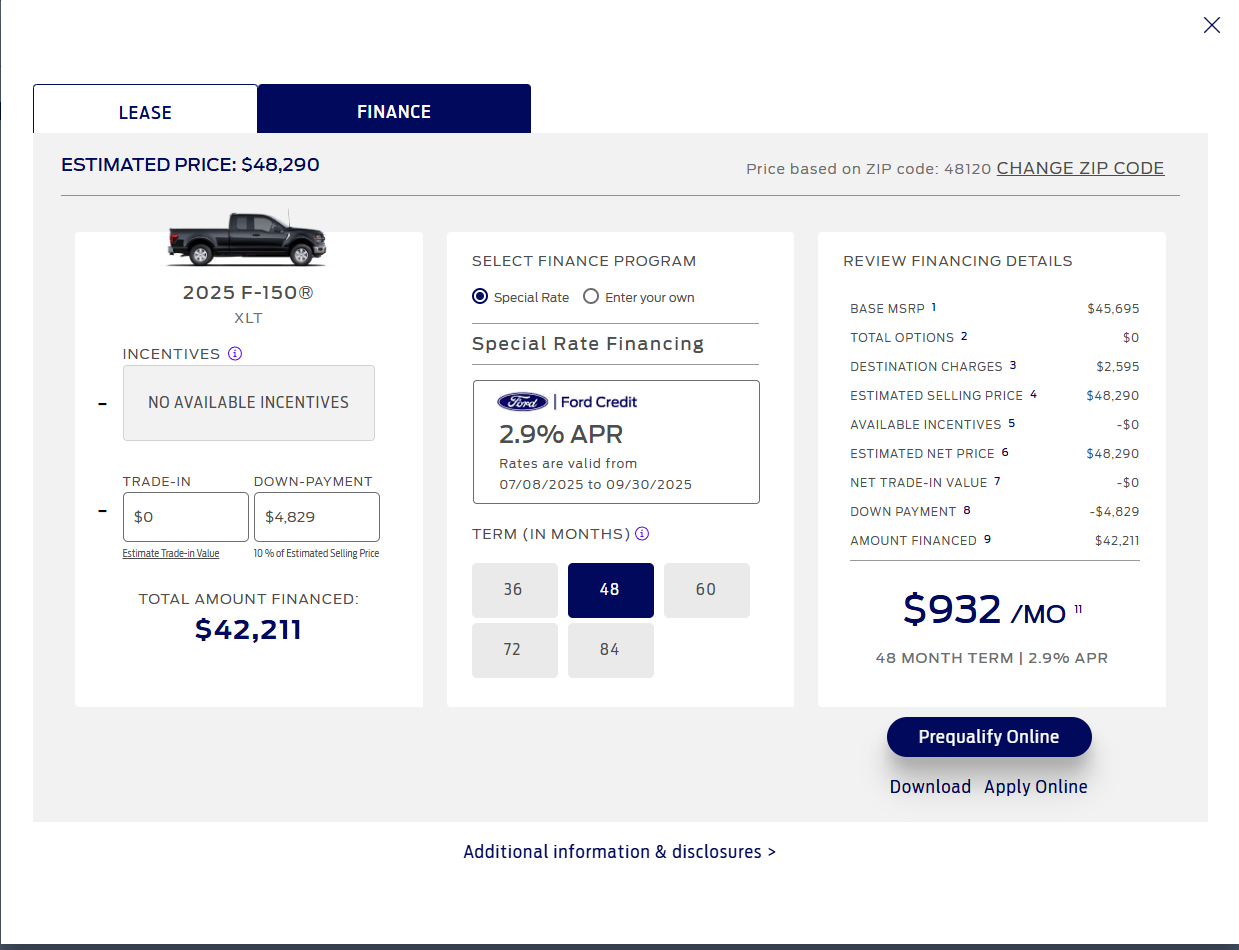This screenshot has height=950, width=1239.
Task: Pick the 60 month term
Action: [706, 590]
